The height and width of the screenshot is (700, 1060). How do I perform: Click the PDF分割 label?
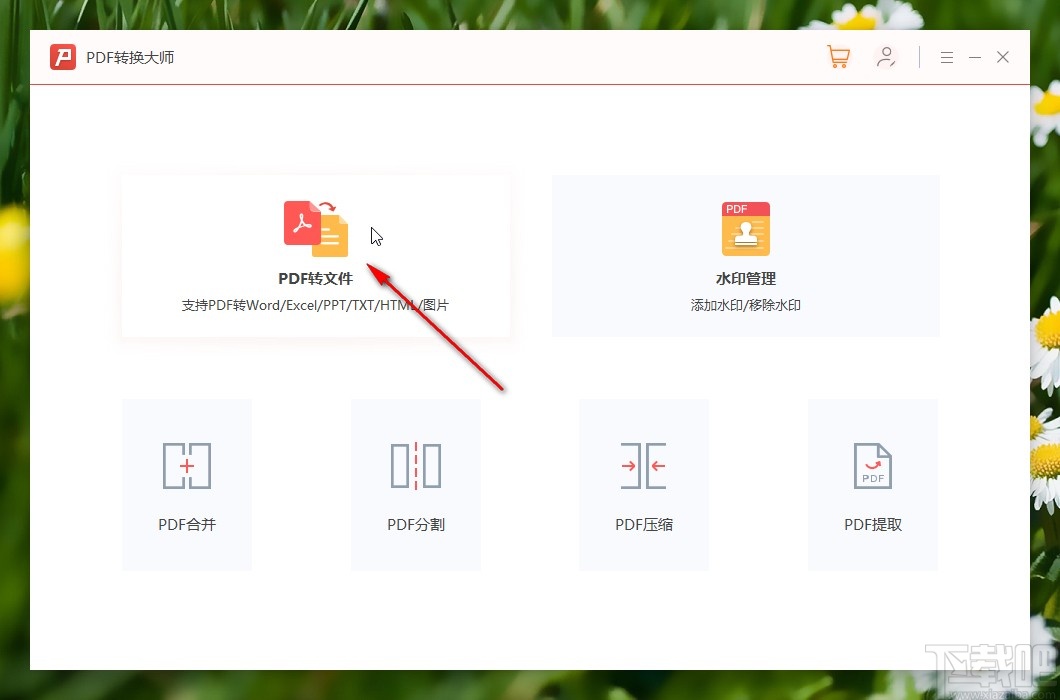click(416, 525)
